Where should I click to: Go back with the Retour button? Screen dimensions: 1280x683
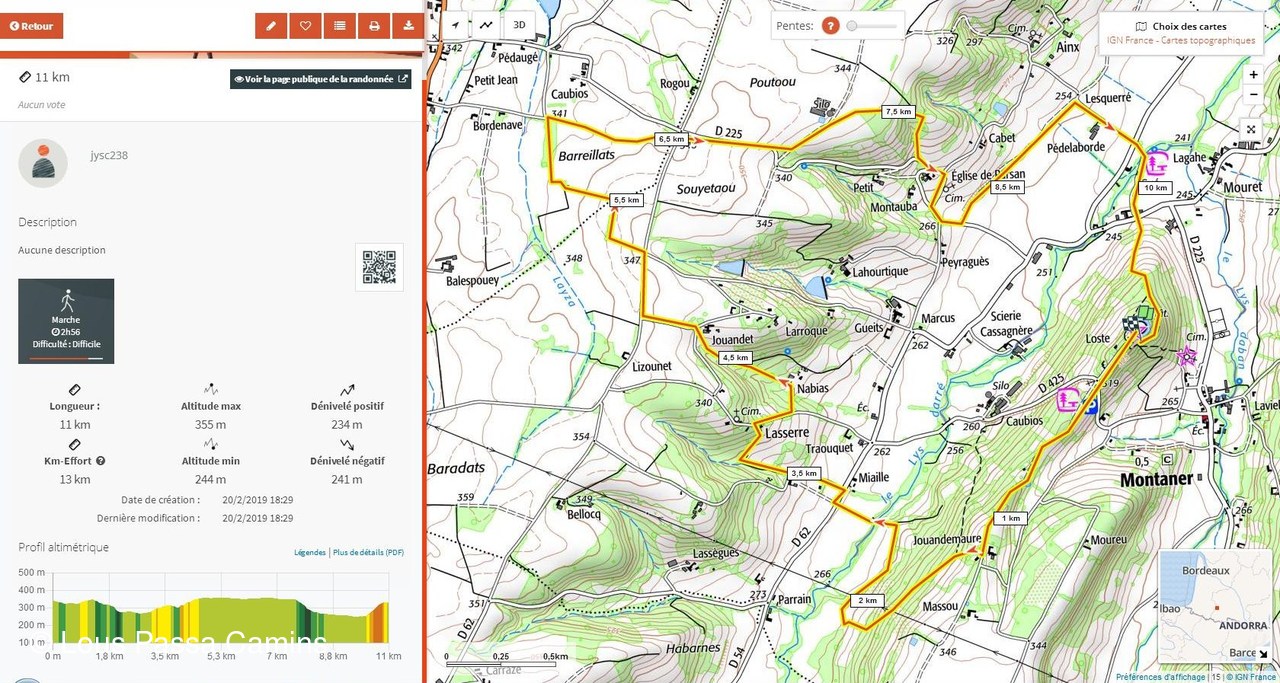[x=32, y=26]
